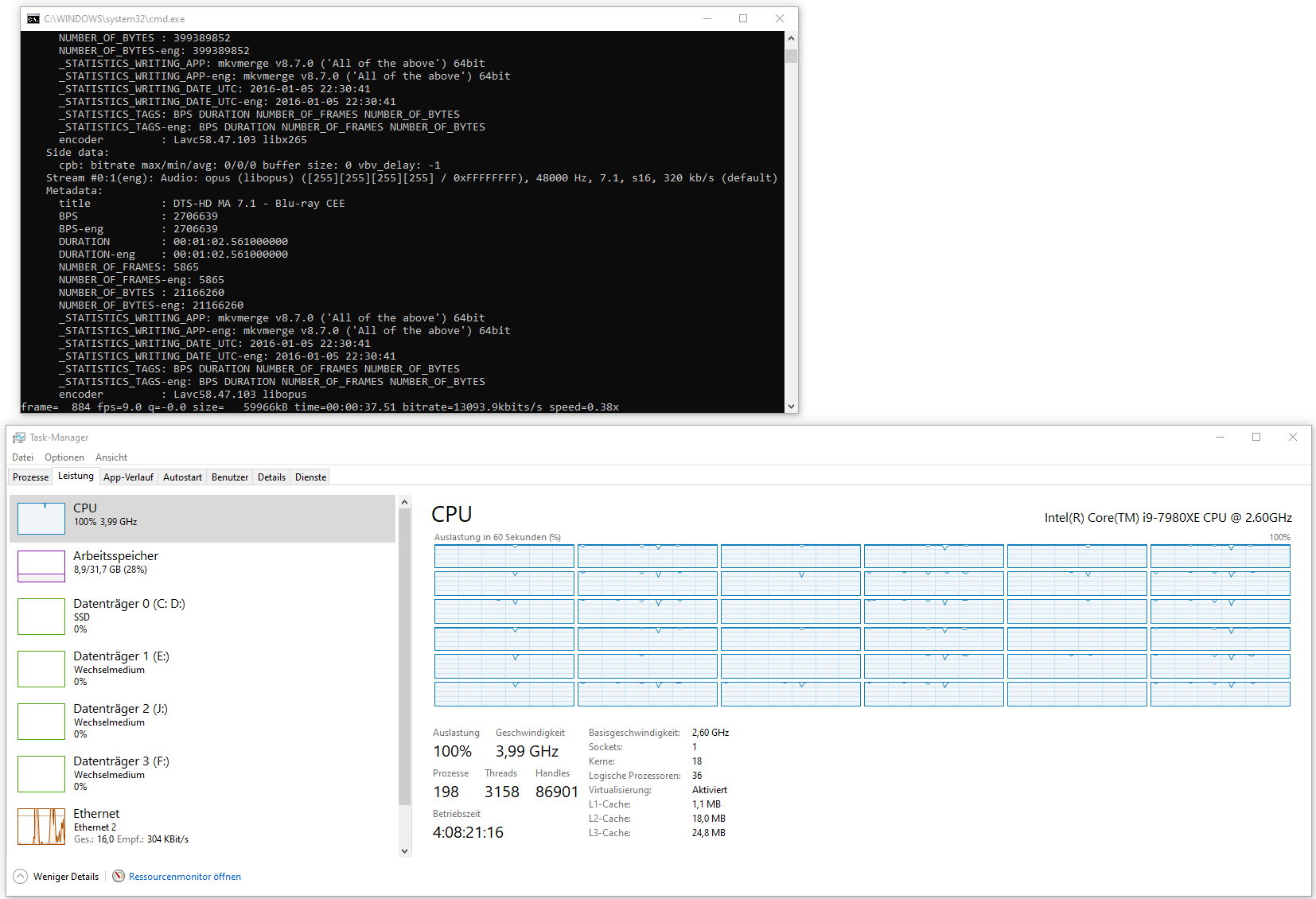Click the up arrow of the cmd scrollbar
This screenshot has height=899, width=1316.
point(791,38)
